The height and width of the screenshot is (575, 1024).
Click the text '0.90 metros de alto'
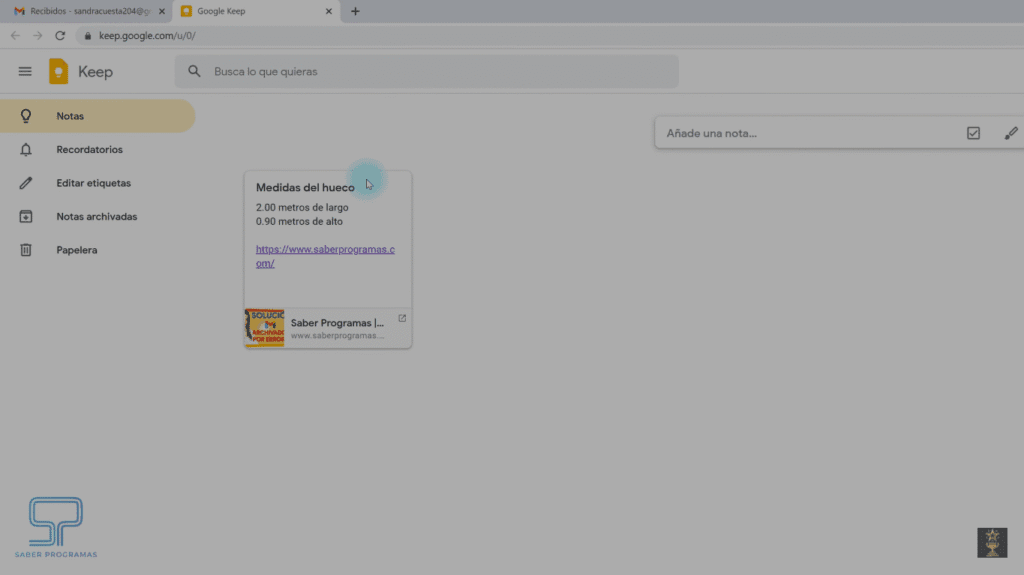(299, 222)
